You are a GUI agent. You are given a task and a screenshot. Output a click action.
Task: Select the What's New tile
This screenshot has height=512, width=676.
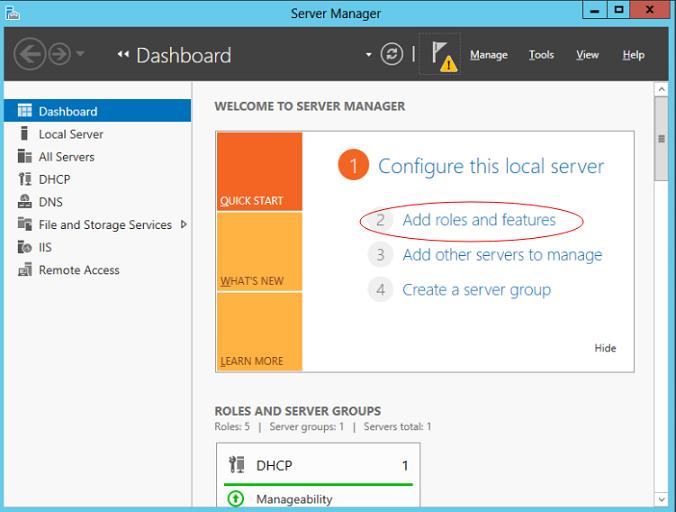coord(258,250)
